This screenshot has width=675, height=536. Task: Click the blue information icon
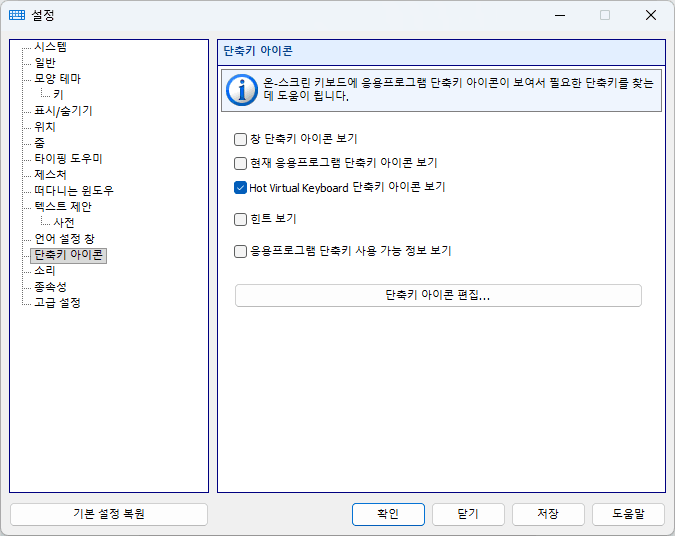(x=242, y=90)
